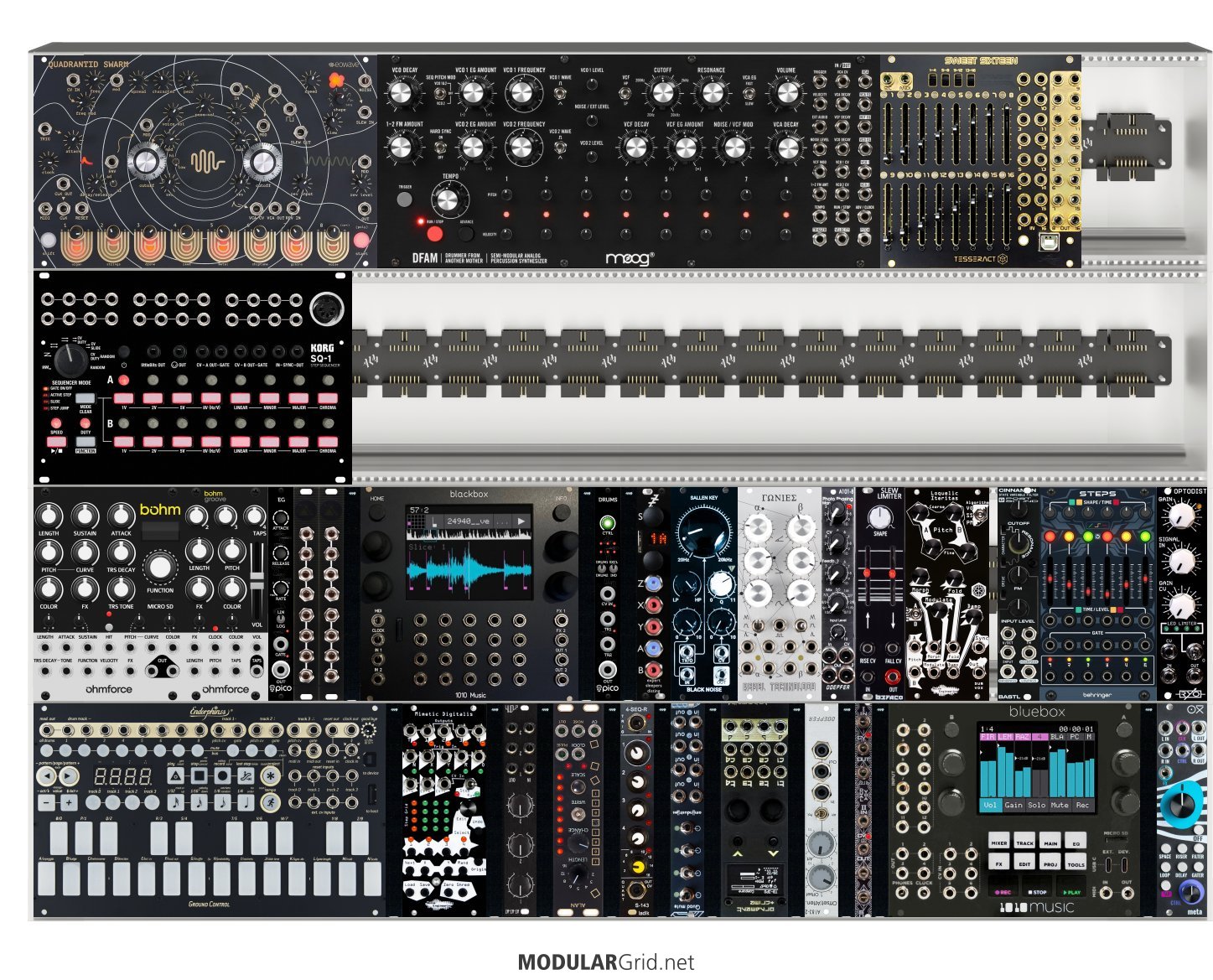The width and height of the screenshot is (1213, 980).
Task: Click the DFAM Advance button
Action: pyautogui.click(x=466, y=233)
